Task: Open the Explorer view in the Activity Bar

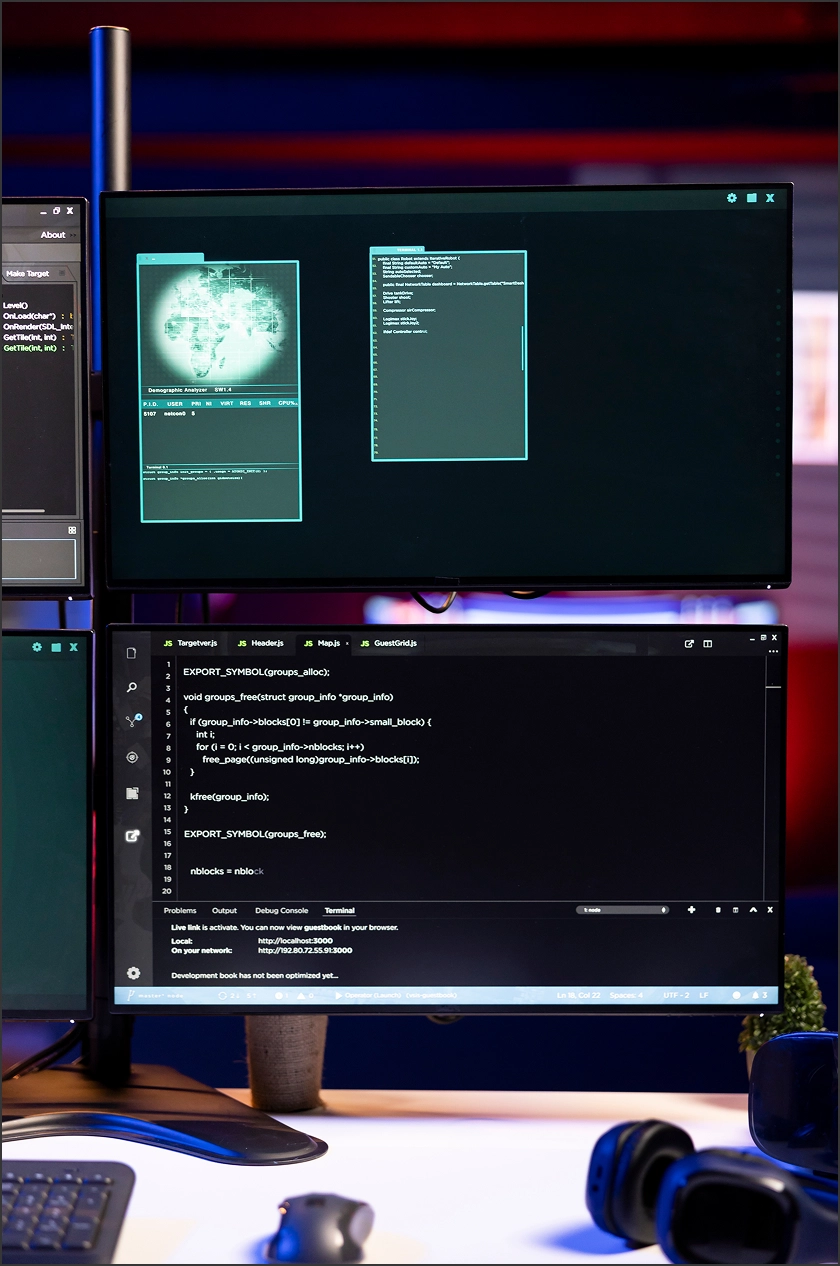Action: pyautogui.click(x=131, y=651)
